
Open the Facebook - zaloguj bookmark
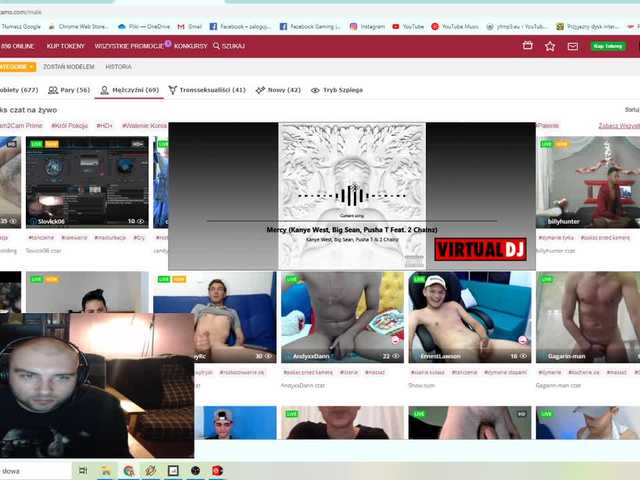[240, 27]
